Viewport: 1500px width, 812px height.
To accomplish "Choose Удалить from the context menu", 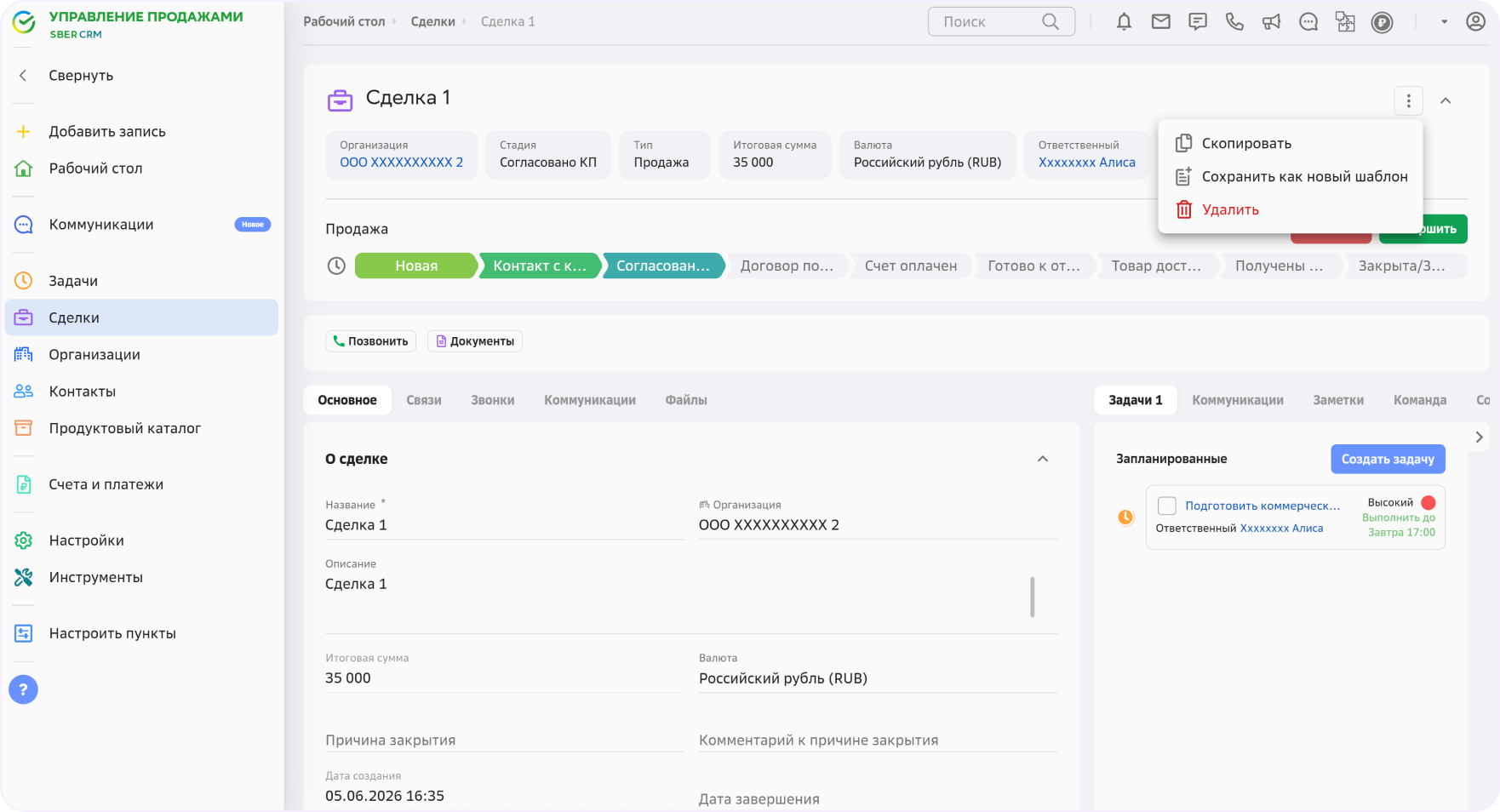I will click(1291, 210).
